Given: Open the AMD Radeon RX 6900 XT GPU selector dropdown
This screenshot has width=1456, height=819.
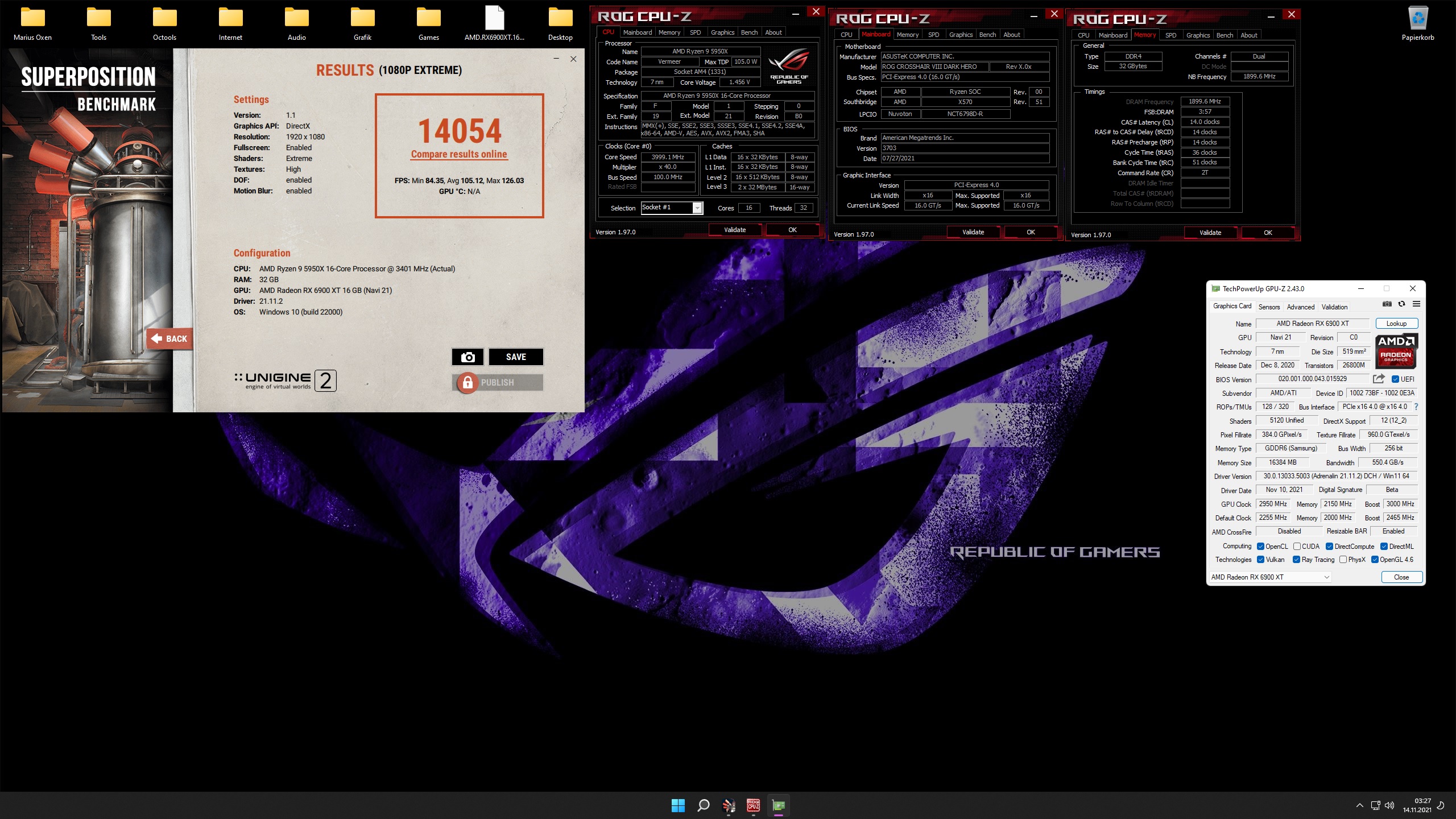Looking at the screenshot, I should point(1270,577).
